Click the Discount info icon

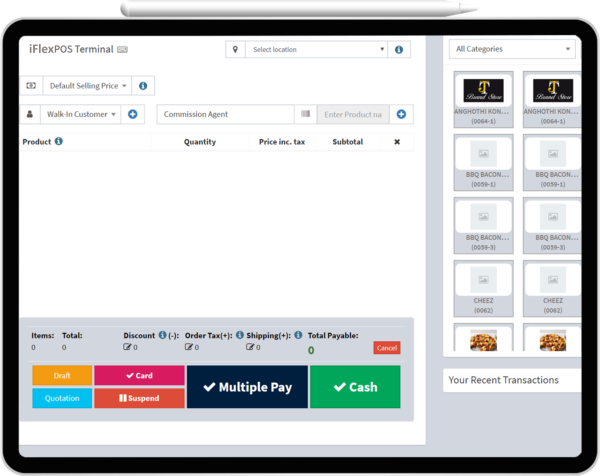[163, 335]
